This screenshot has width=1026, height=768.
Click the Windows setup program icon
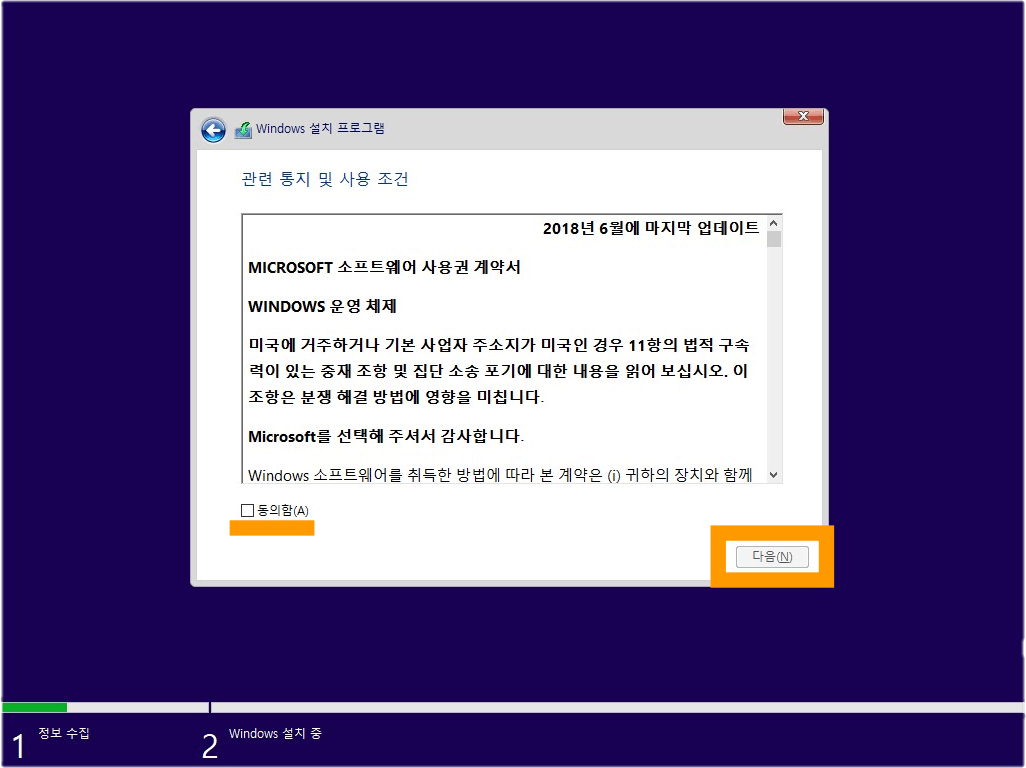pos(243,130)
